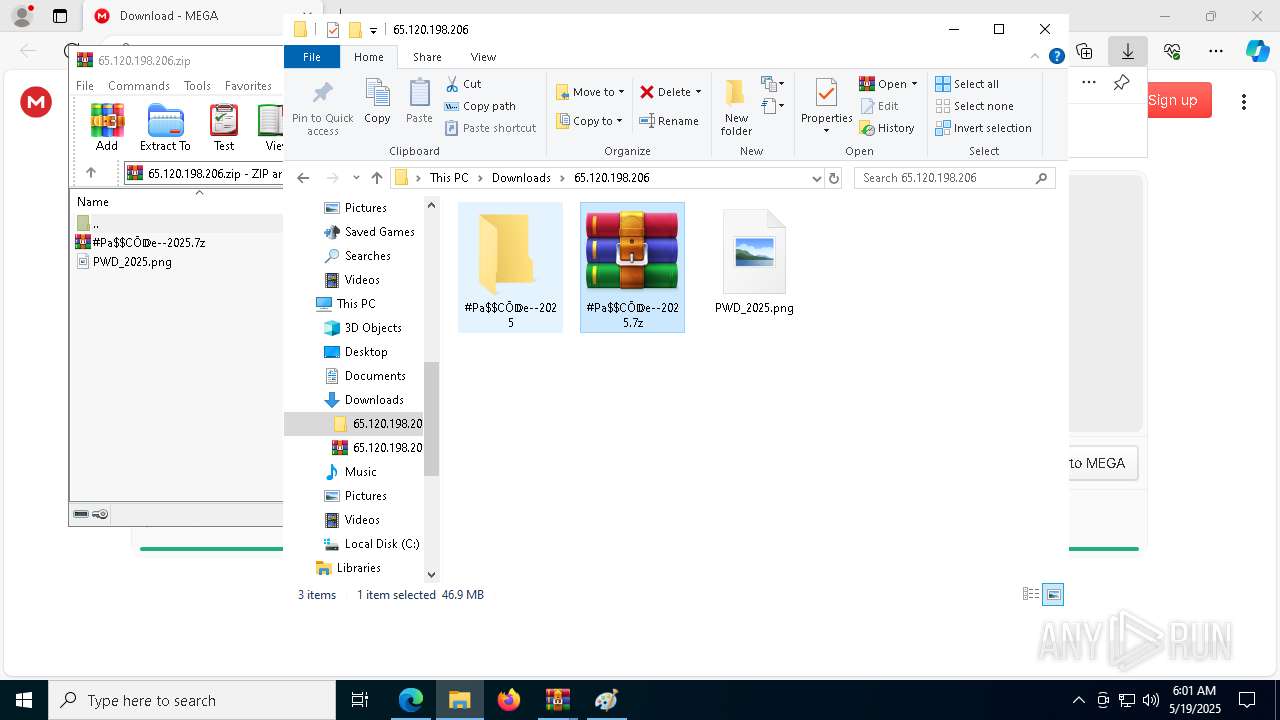
Task: Open WinRAR Commands menu
Action: point(139,86)
